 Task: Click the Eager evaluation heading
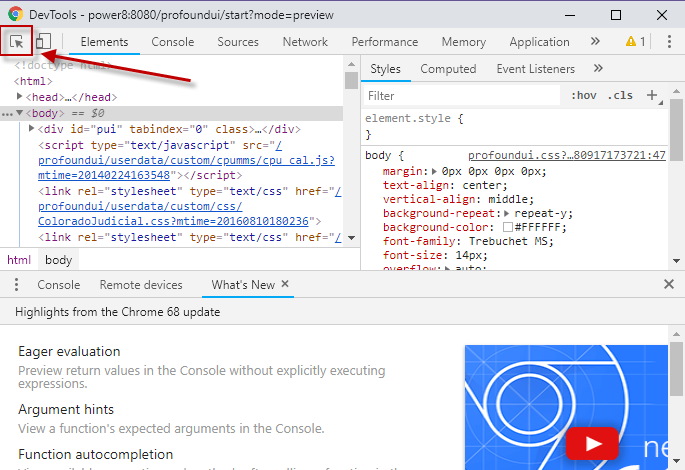click(x=69, y=352)
